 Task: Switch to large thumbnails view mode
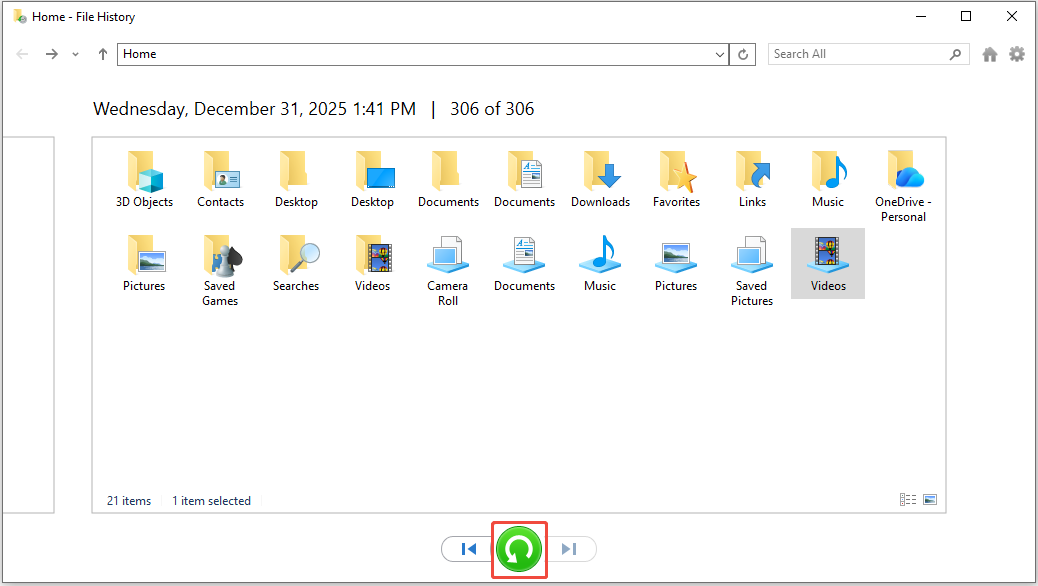[x=931, y=499]
